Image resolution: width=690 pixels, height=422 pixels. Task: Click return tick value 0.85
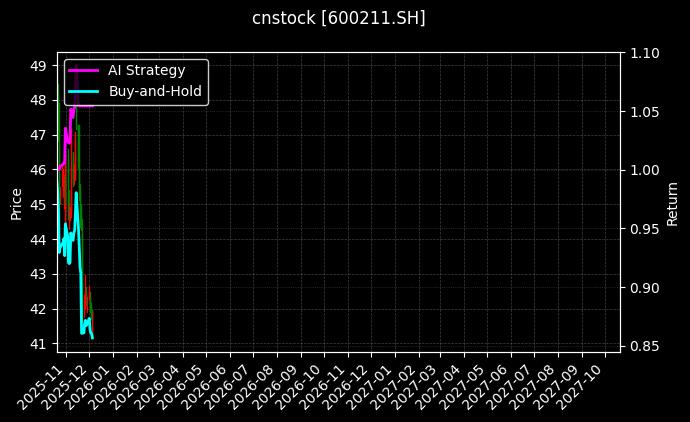(645, 346)
